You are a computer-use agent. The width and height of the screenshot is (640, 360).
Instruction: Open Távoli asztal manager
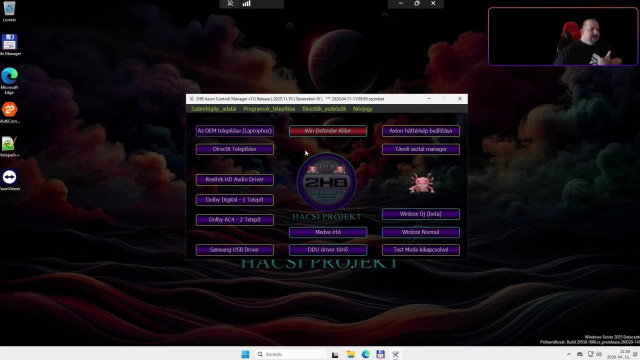coord(421,149)
